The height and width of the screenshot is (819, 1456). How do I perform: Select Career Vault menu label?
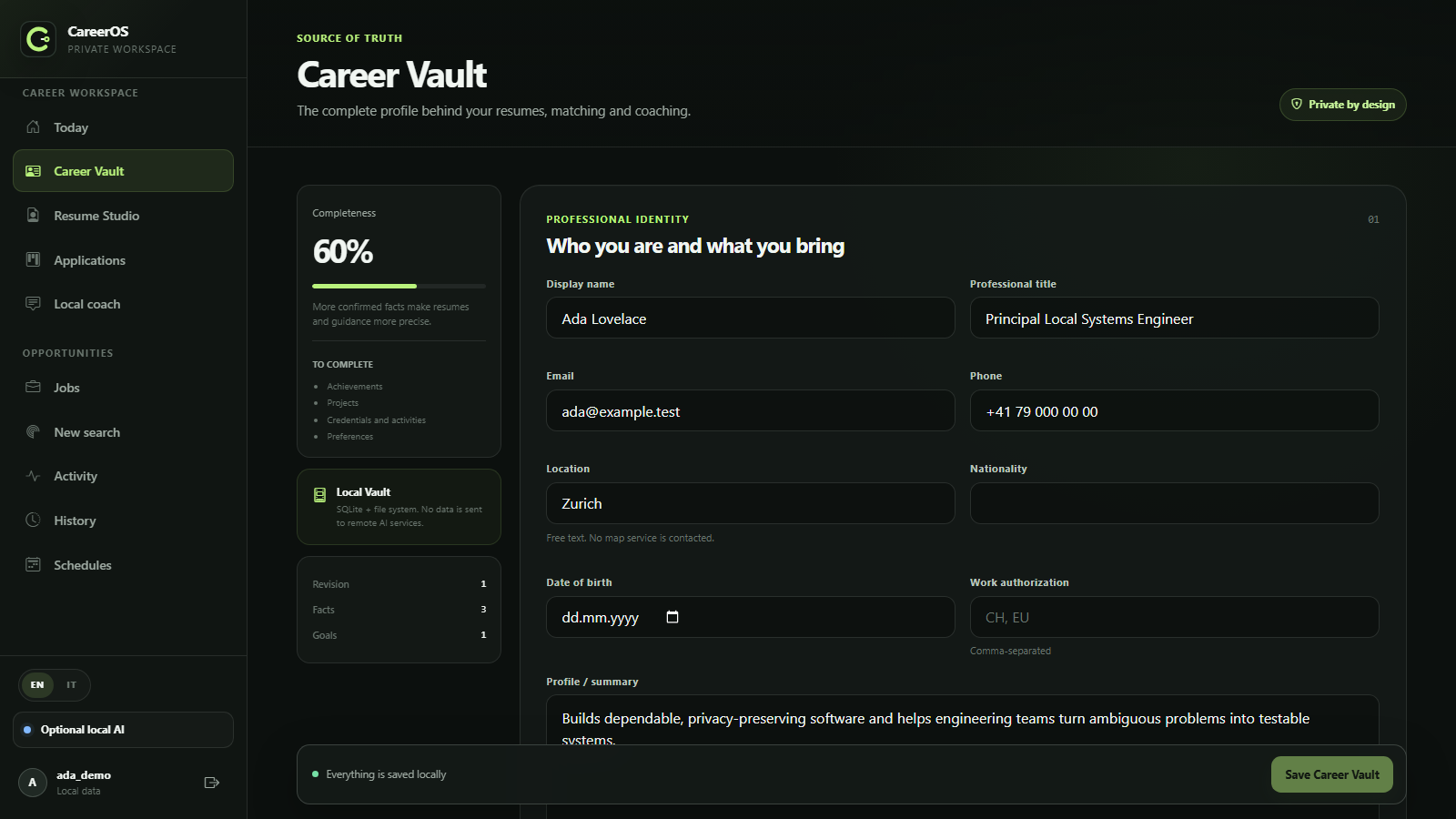coord(89,171)
